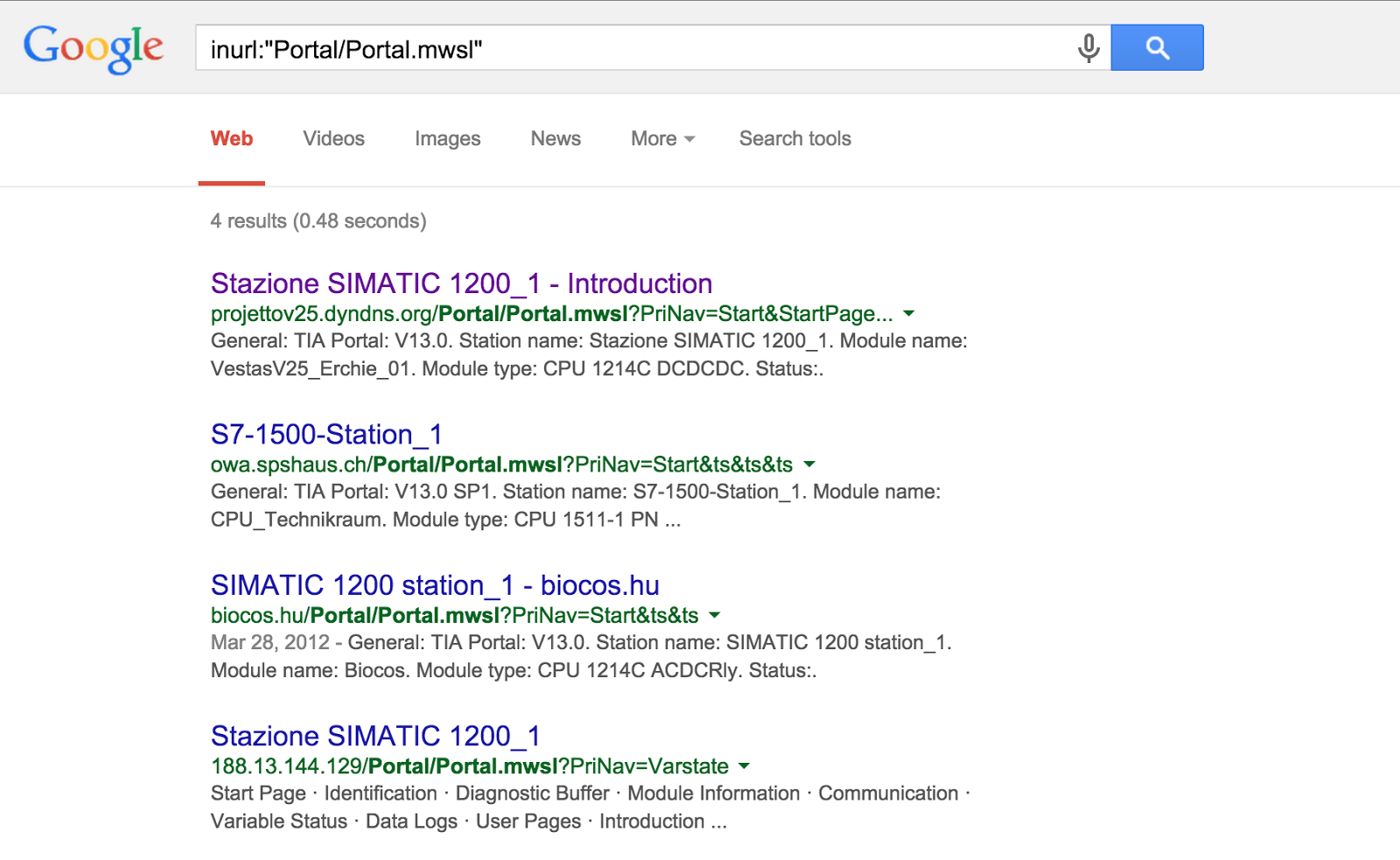Click the Google logo to return home
1400x860 pixels.
pos(94,47)
